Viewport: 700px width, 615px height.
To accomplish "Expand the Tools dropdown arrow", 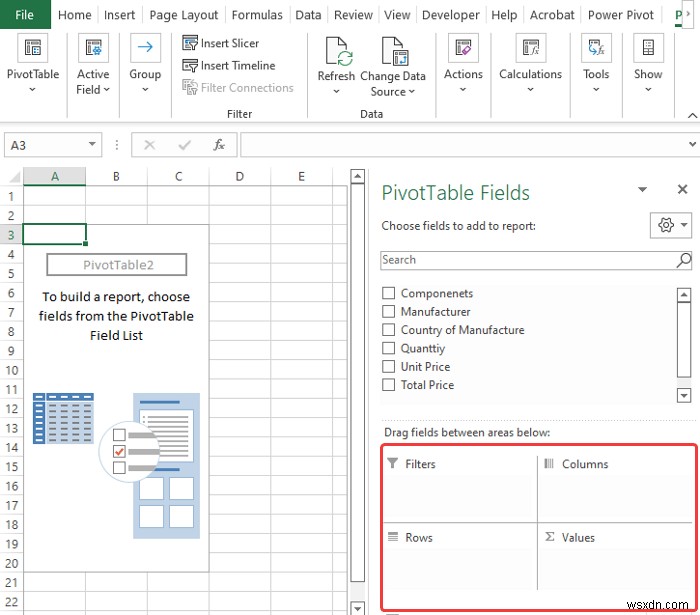I will 596,90.
